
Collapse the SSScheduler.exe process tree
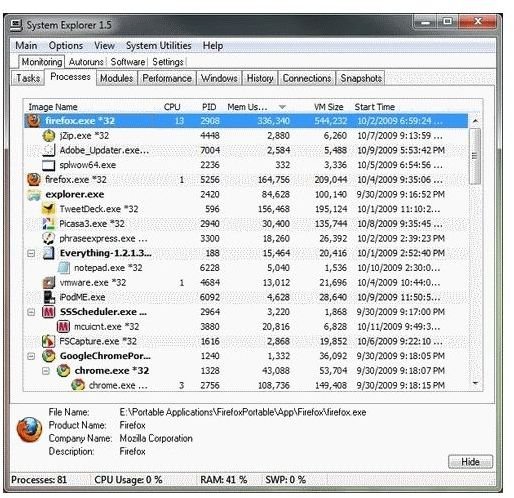tap(31, 312)
